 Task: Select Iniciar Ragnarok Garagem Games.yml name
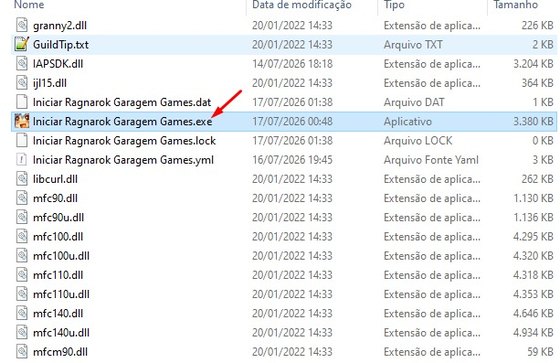123,160
